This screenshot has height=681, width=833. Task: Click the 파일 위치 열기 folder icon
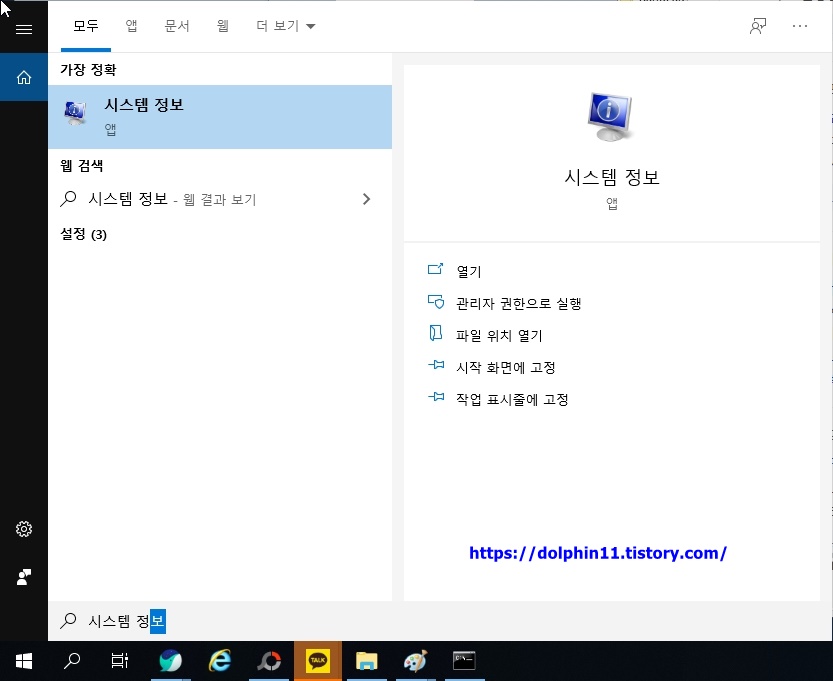point(436,334)
